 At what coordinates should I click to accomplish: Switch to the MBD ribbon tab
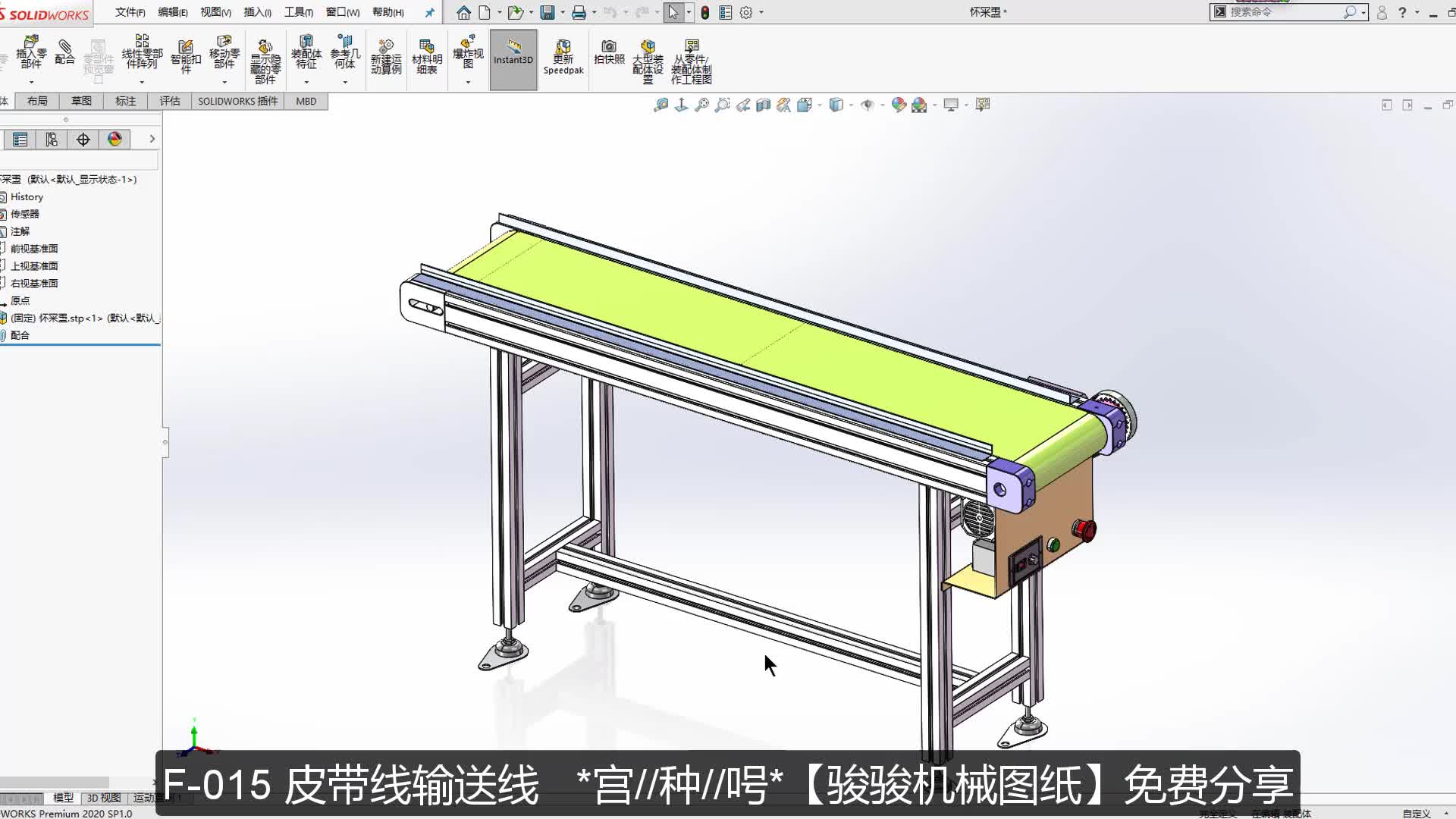pos(306,101)
